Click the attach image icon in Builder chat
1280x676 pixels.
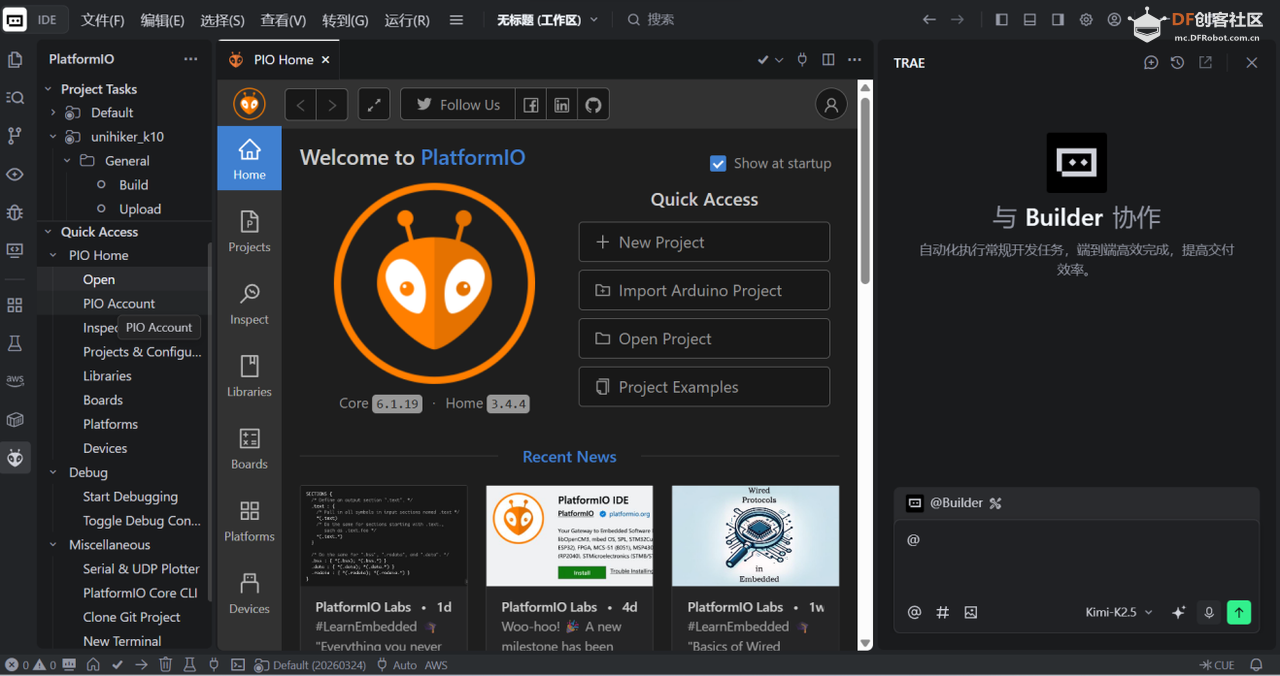(x=970, y=612)
